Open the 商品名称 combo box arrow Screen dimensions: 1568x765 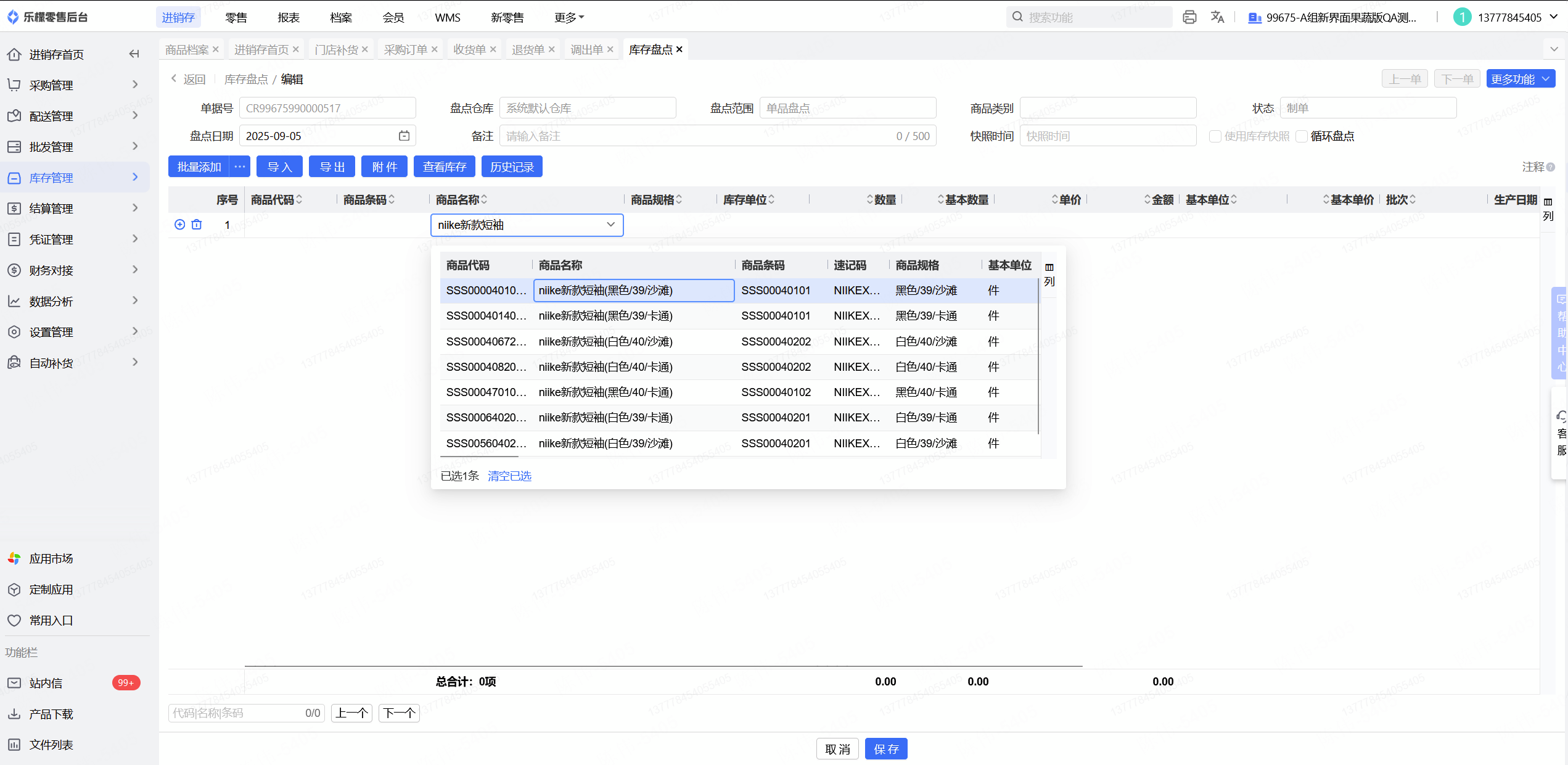click(610, 225)
